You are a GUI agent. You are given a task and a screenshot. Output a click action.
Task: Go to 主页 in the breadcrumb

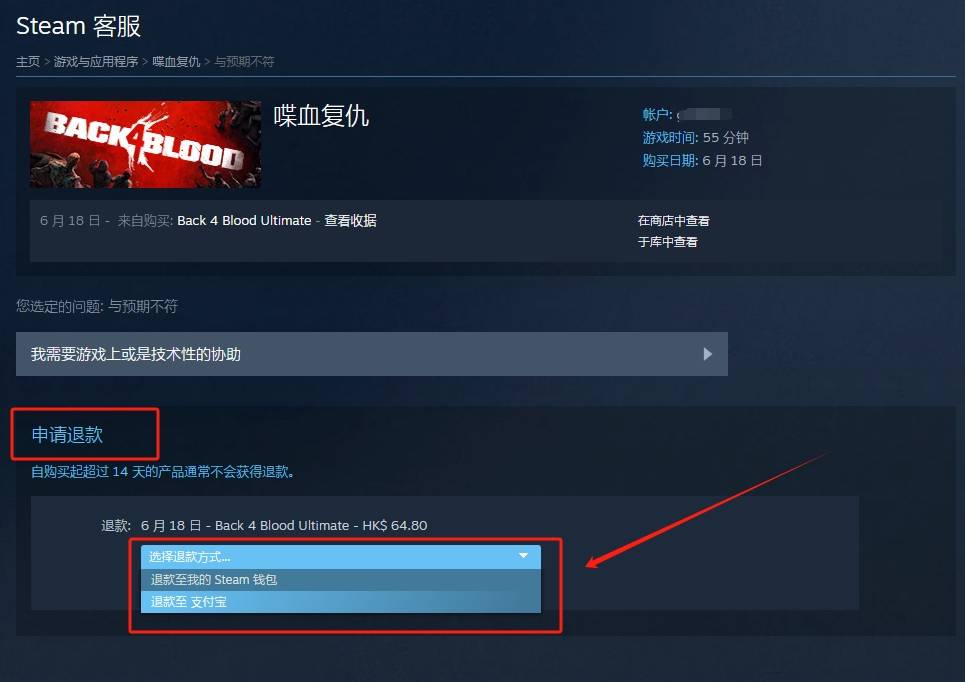pyautogui.click(x=28, y=62)
